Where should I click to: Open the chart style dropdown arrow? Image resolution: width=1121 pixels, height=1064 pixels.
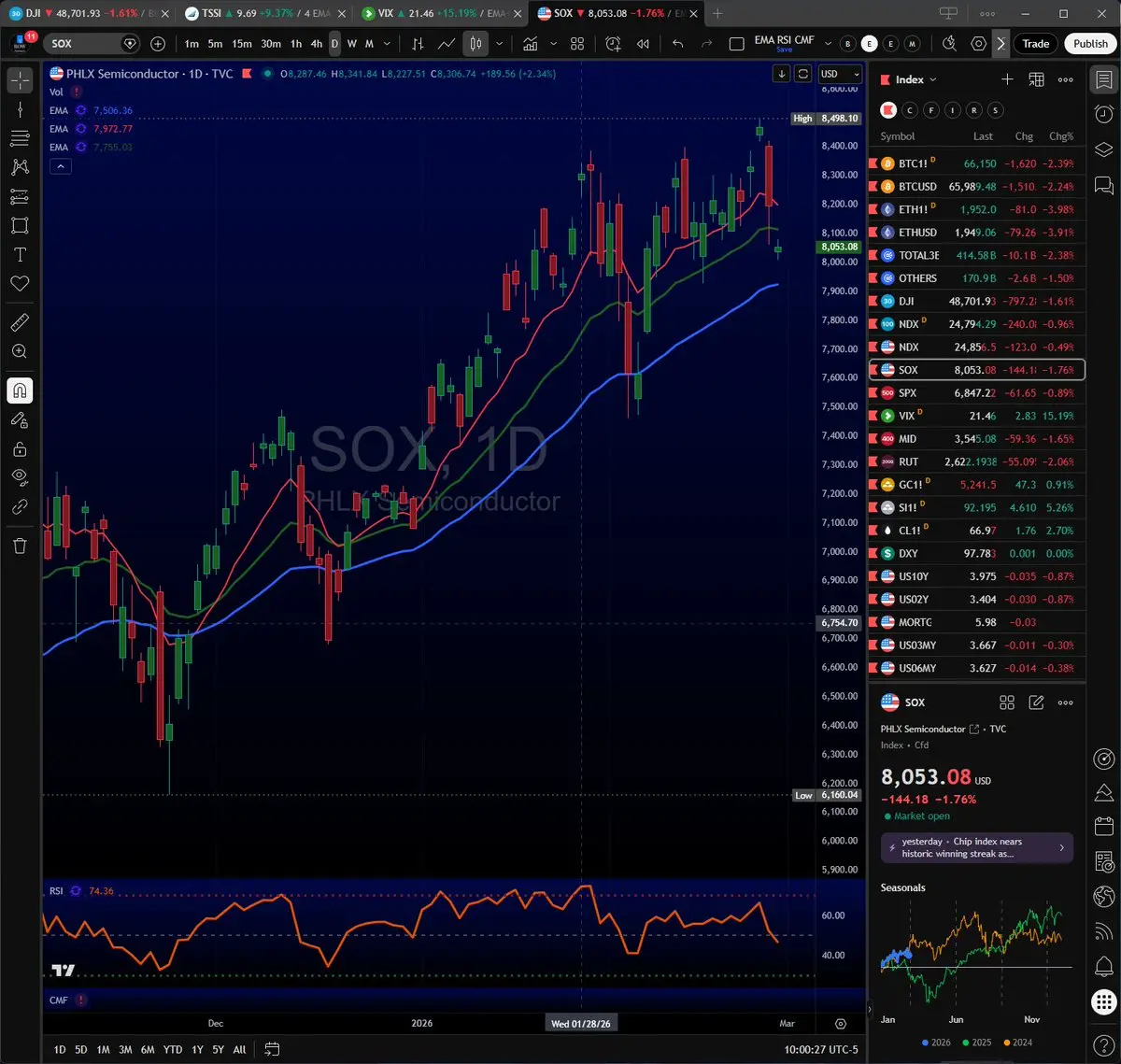(500, 44)
